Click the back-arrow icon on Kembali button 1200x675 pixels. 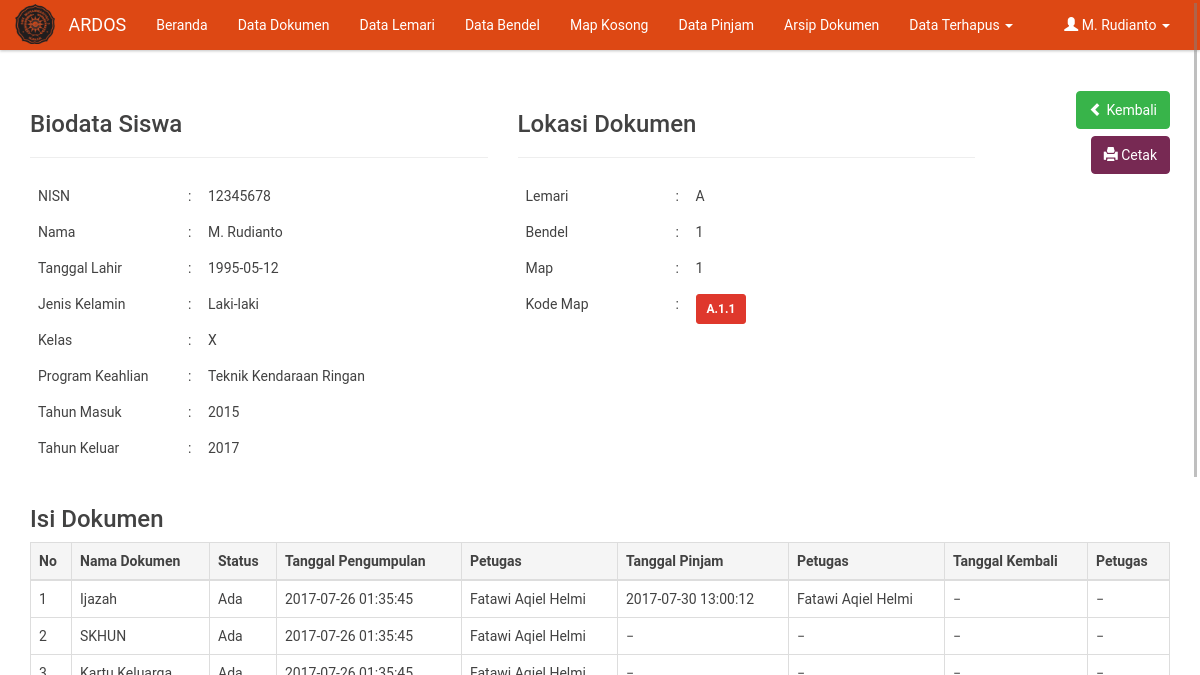1095,110
